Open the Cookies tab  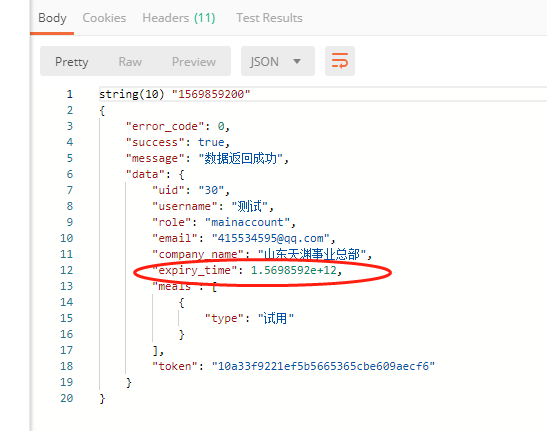(x=104, y=18)
